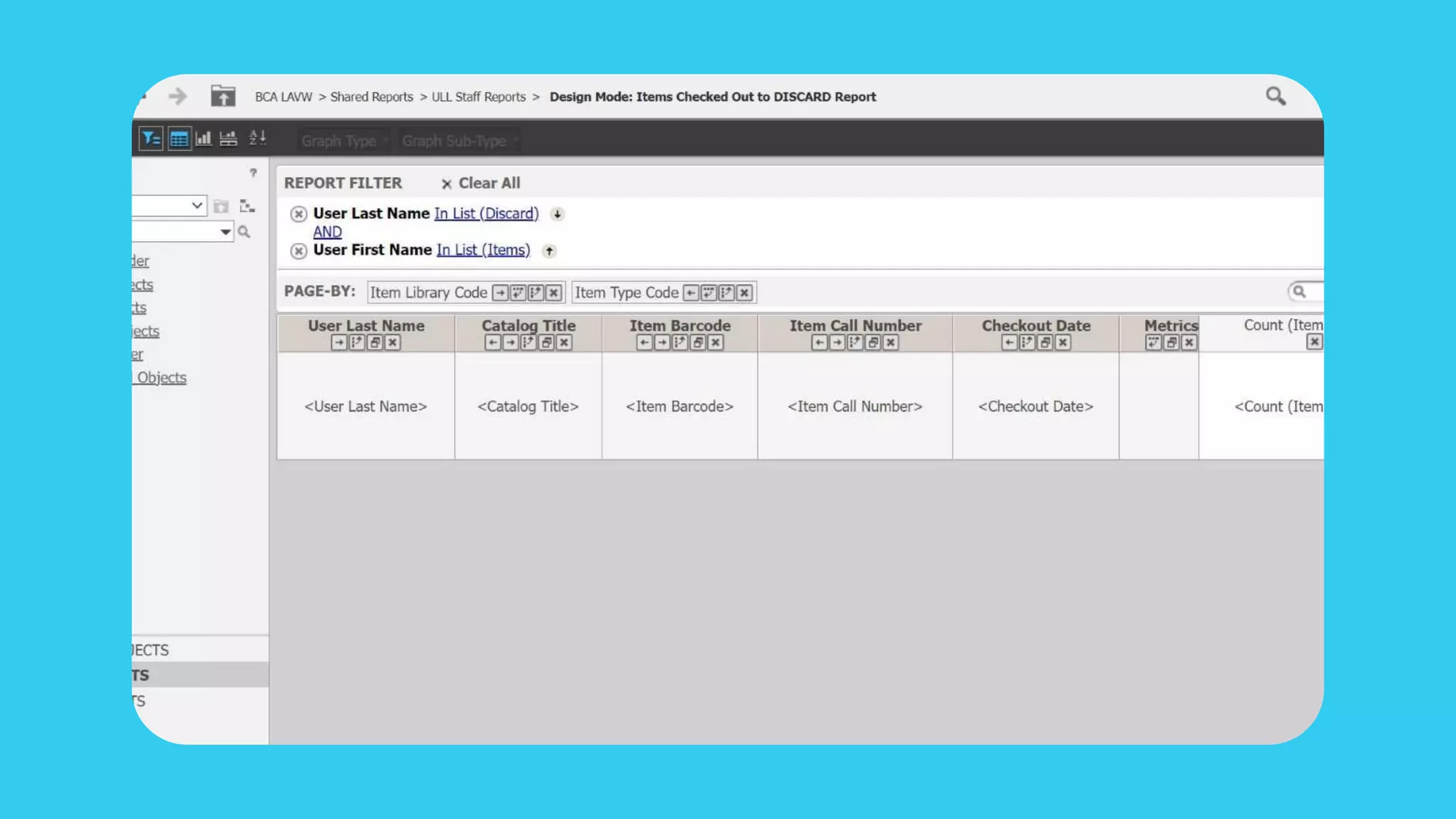This screenshot has height=819, width=1456.
Task: Toggle the report filter panel icon
Action: (151, 139)
